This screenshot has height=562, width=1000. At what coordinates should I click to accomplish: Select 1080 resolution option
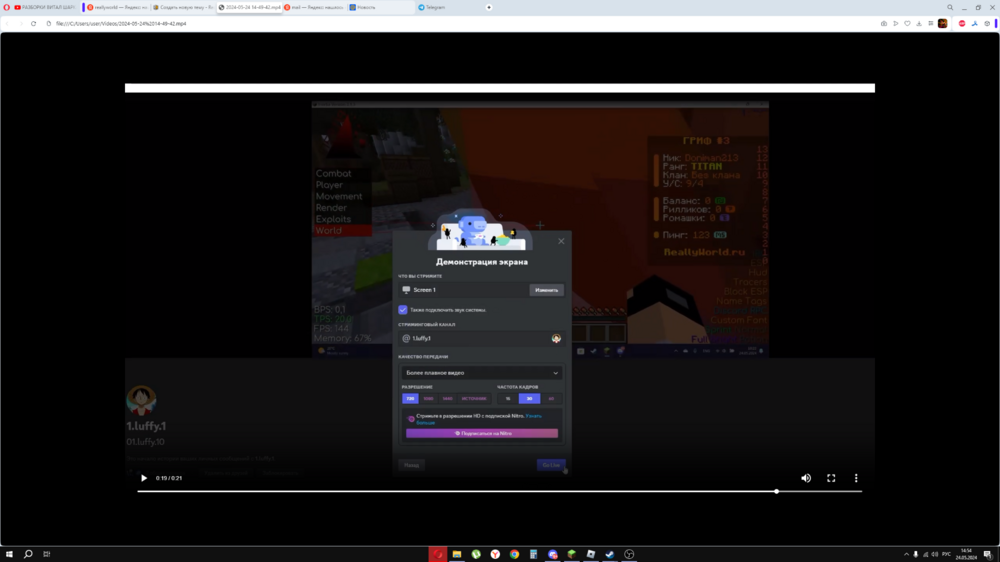click(x=429, y=399)
